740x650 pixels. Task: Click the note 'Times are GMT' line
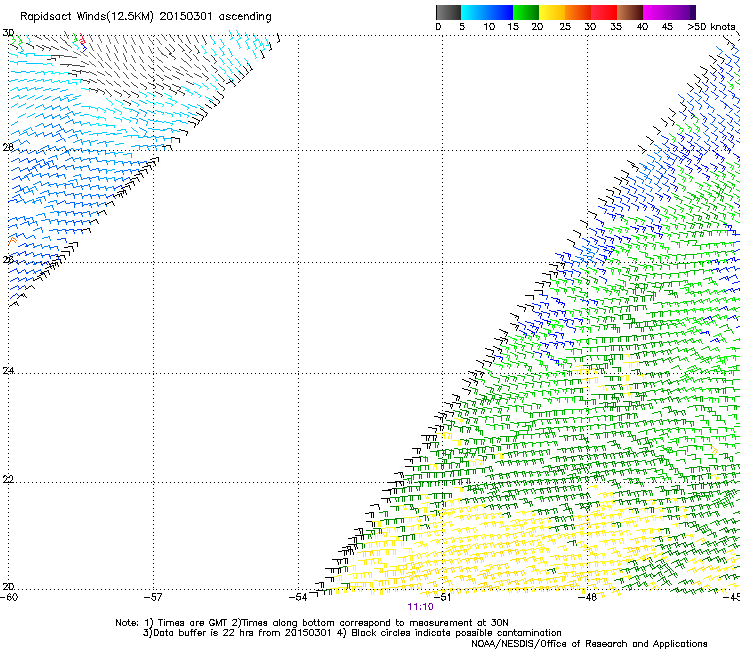click(312, 623)
